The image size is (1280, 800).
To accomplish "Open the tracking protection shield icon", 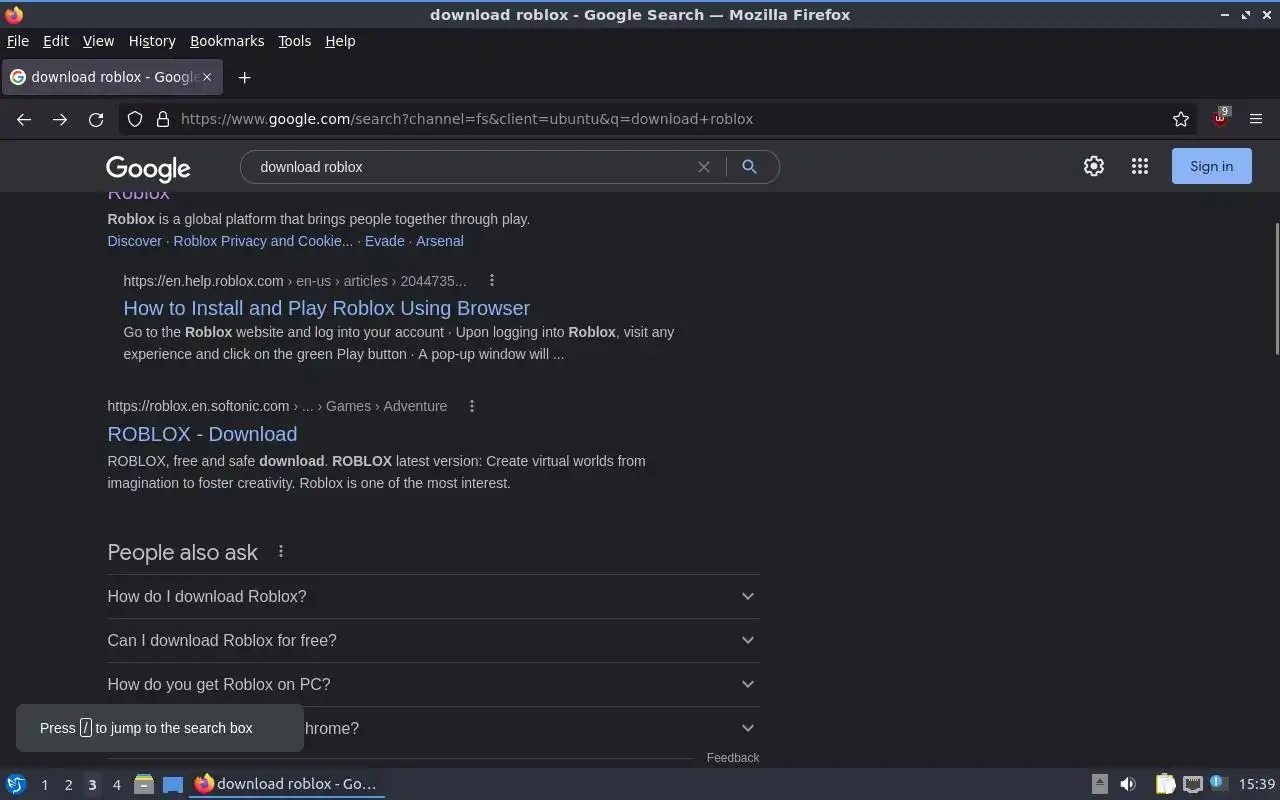I will pos(135,119).
